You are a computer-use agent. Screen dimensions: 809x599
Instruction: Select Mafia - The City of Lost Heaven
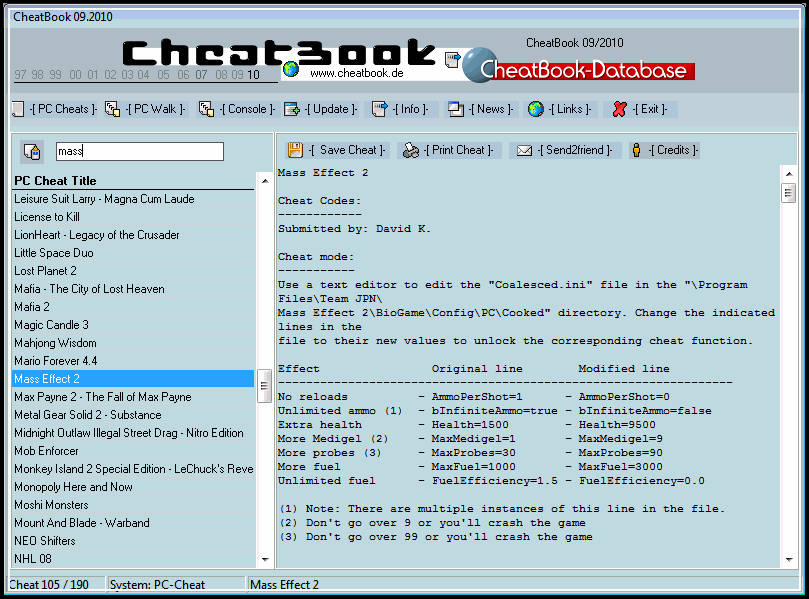click(x=133, y=289)
